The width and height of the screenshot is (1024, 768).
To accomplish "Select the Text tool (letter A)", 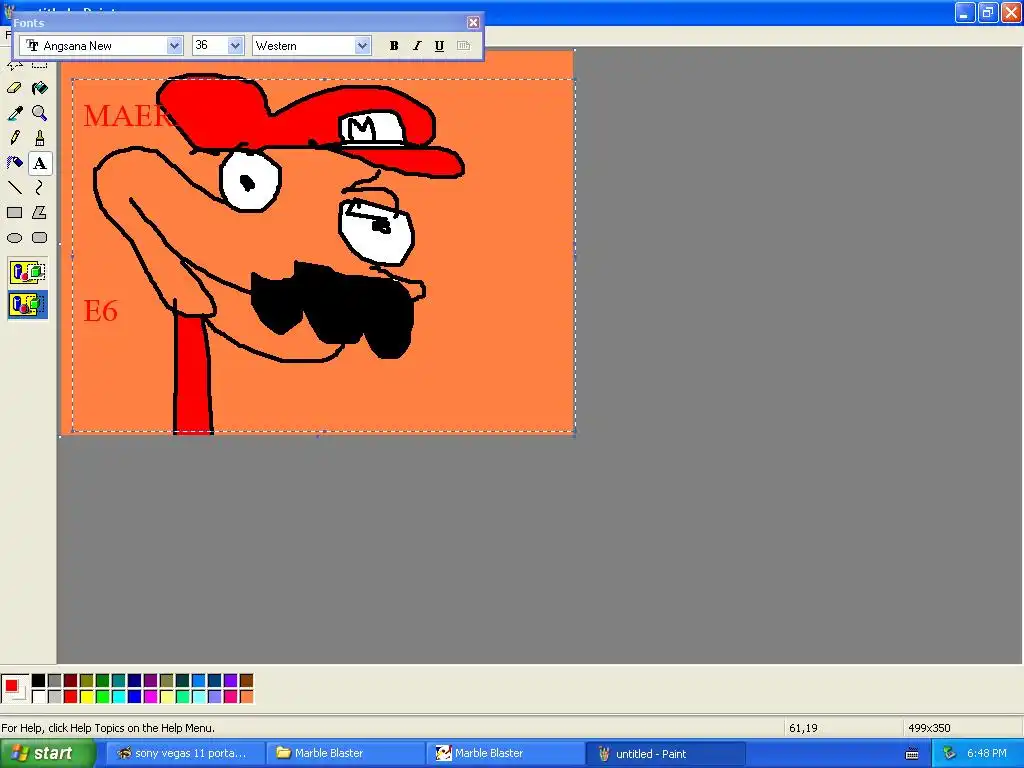I will 40,163.
